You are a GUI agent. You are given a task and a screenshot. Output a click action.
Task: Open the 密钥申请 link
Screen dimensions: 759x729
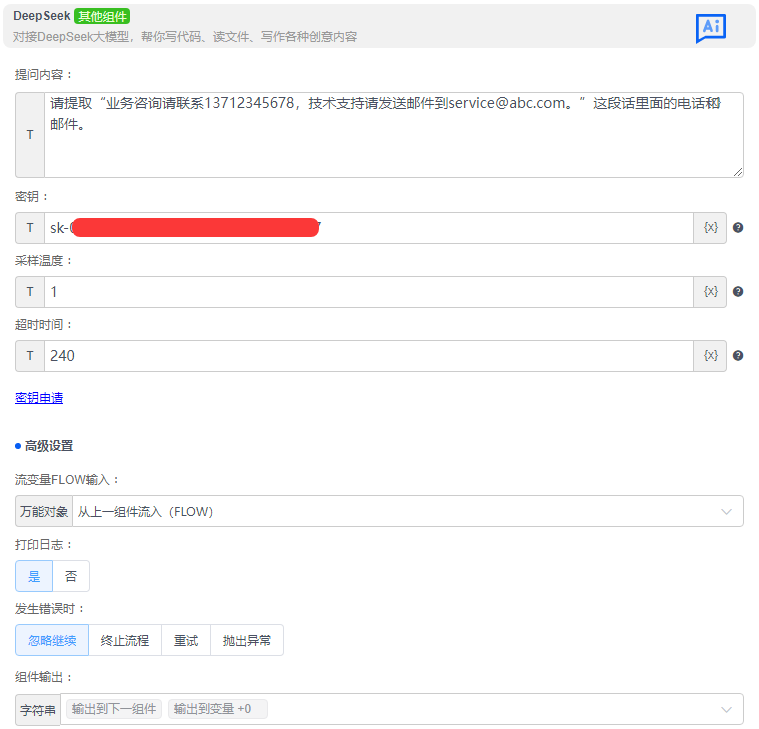[39, 398]
